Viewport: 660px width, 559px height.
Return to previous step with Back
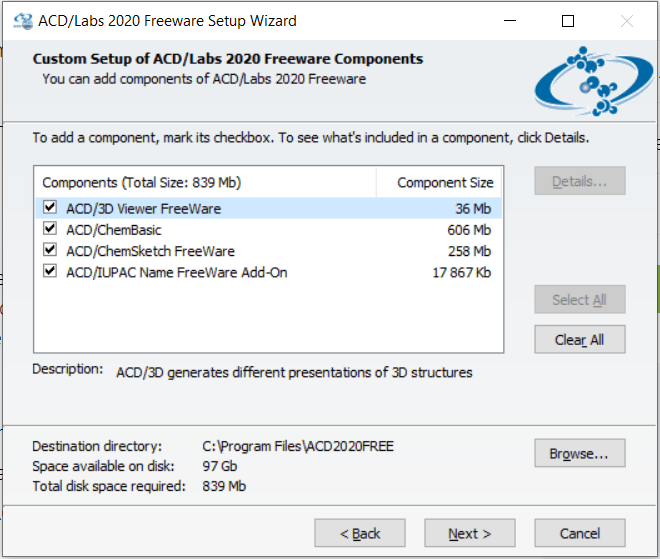pyautogui.click(x=360, y=533)
